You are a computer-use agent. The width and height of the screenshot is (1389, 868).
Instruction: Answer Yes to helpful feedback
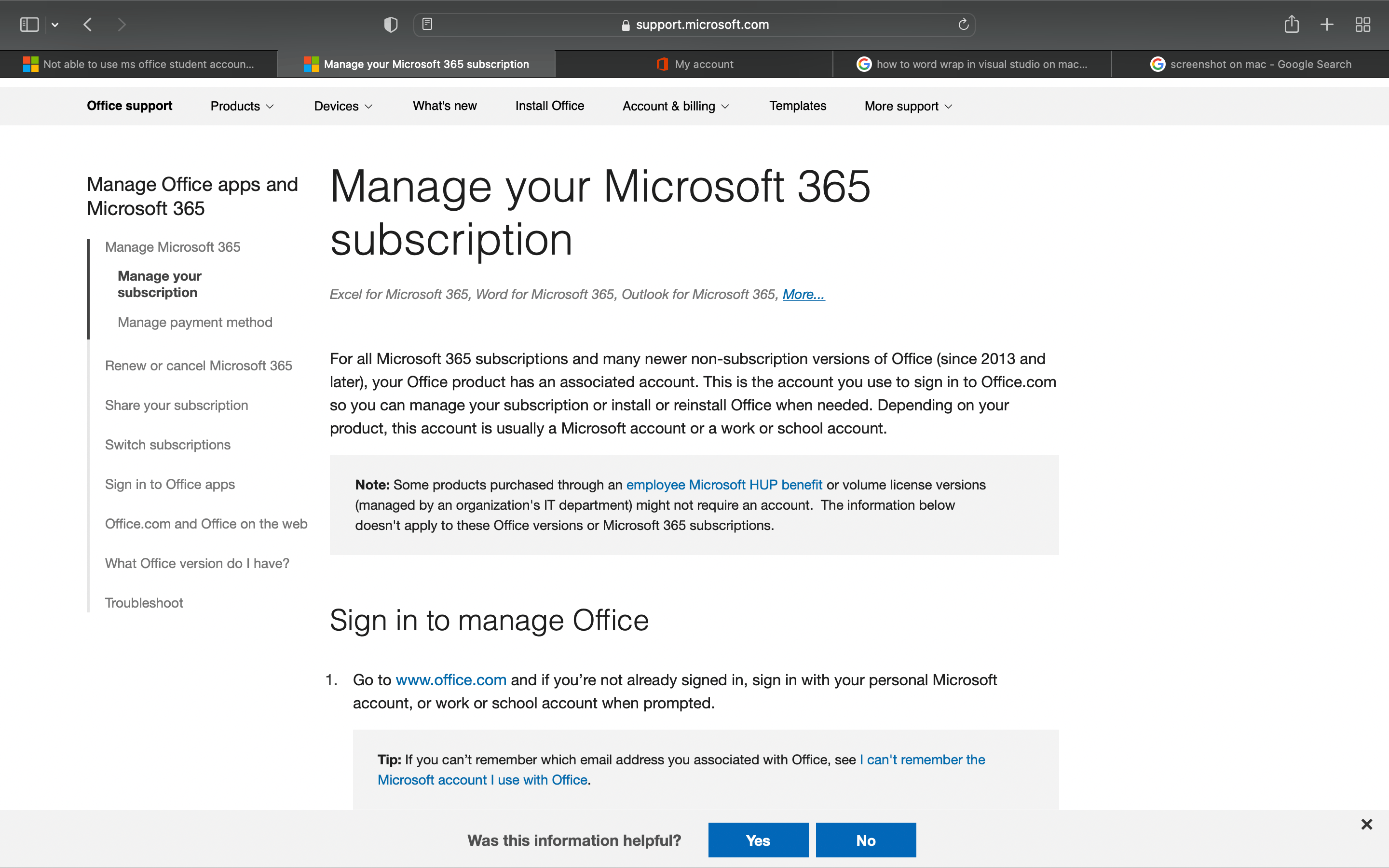pos(758,841)
